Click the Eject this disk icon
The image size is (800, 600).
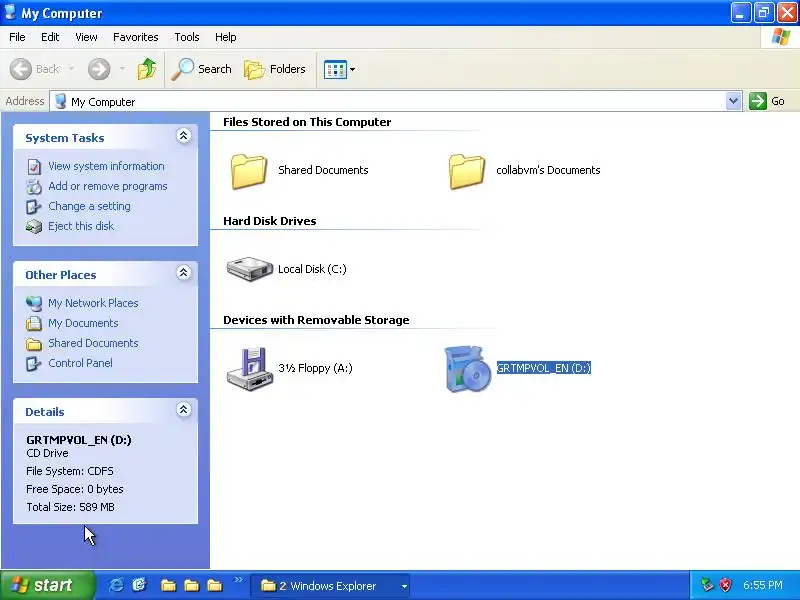point(34,227)
